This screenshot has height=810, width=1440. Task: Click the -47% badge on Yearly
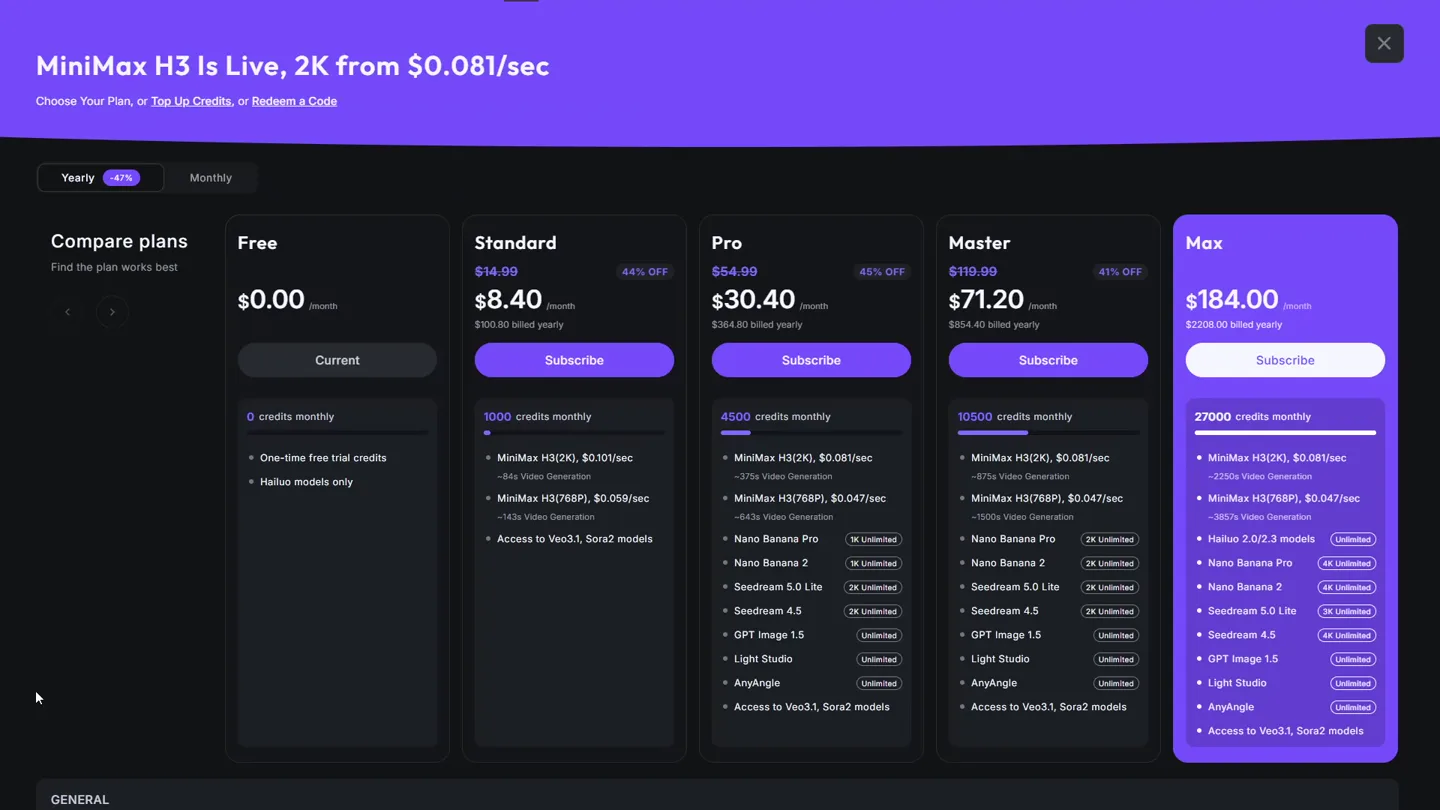click(x=121, y=178)
